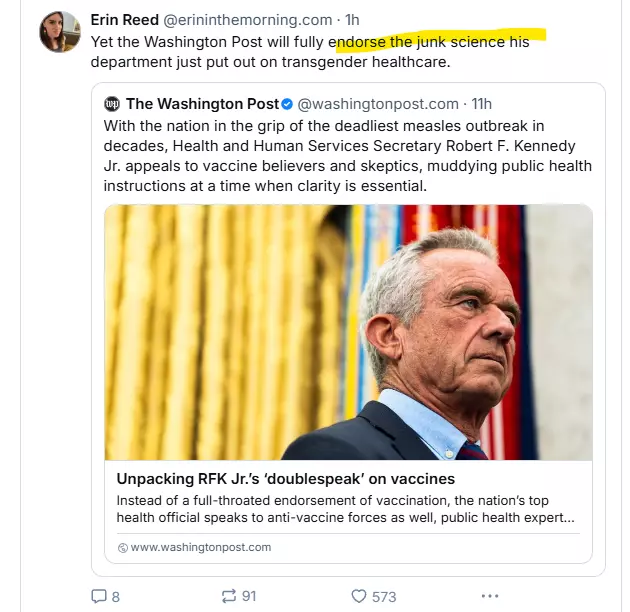Screen dimensions: 630x612
Task: Like the post with the heart icon
Action: tap(359, 596)
